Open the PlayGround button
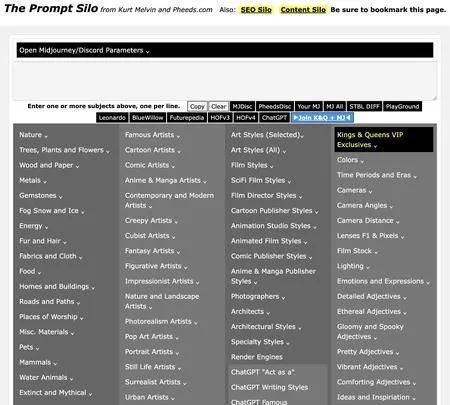This screenshot has width=450, height=405. pos(402,107)
